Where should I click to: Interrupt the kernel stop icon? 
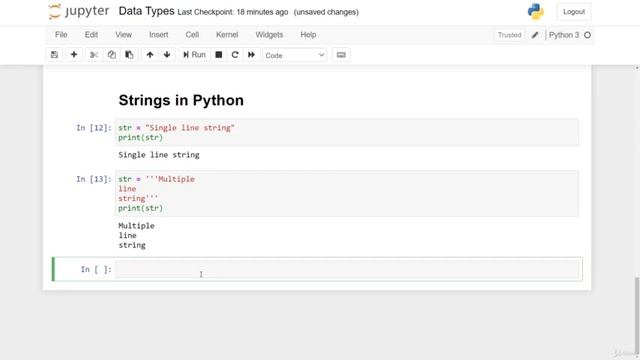[219, 55]
